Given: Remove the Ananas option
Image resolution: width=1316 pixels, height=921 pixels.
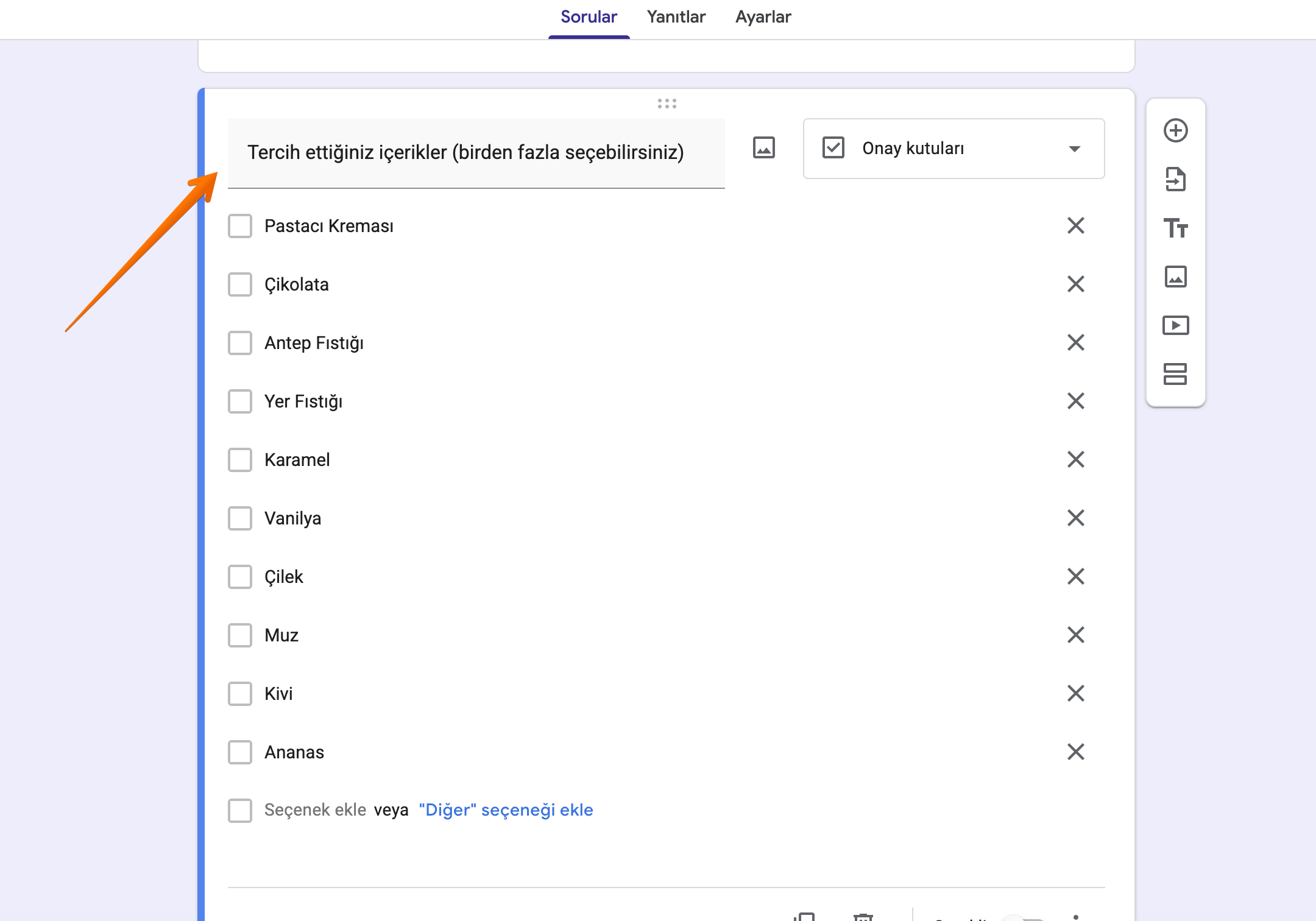Looking at the screenshot, I should tap(1076, 752).
